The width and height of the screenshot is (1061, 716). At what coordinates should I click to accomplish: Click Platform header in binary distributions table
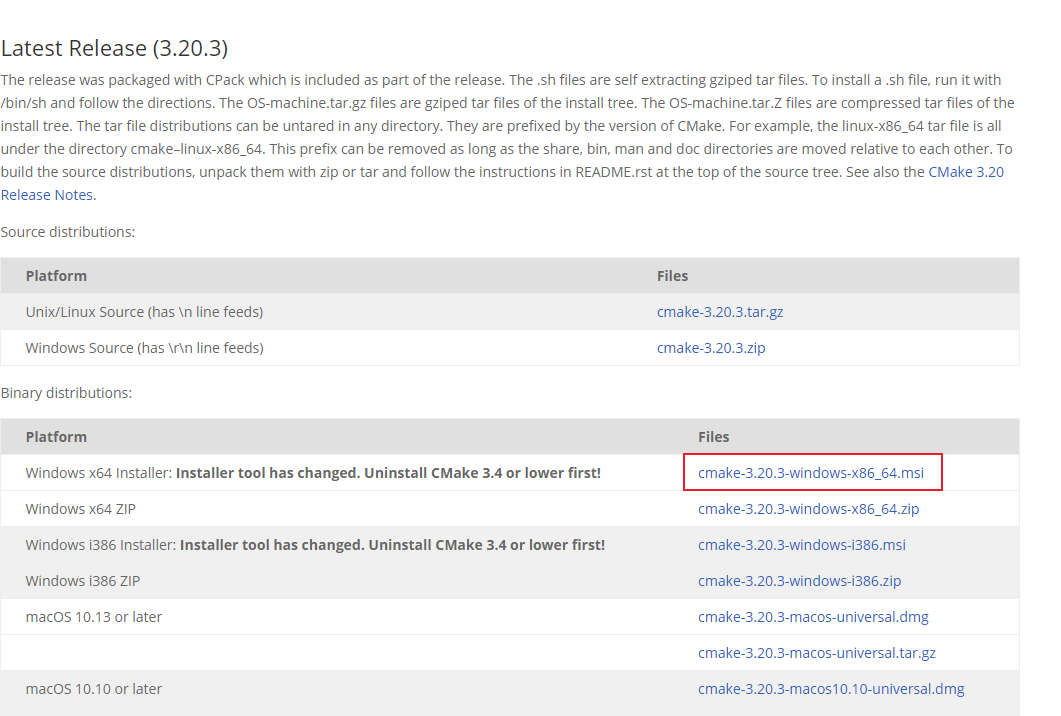point(56,437)
